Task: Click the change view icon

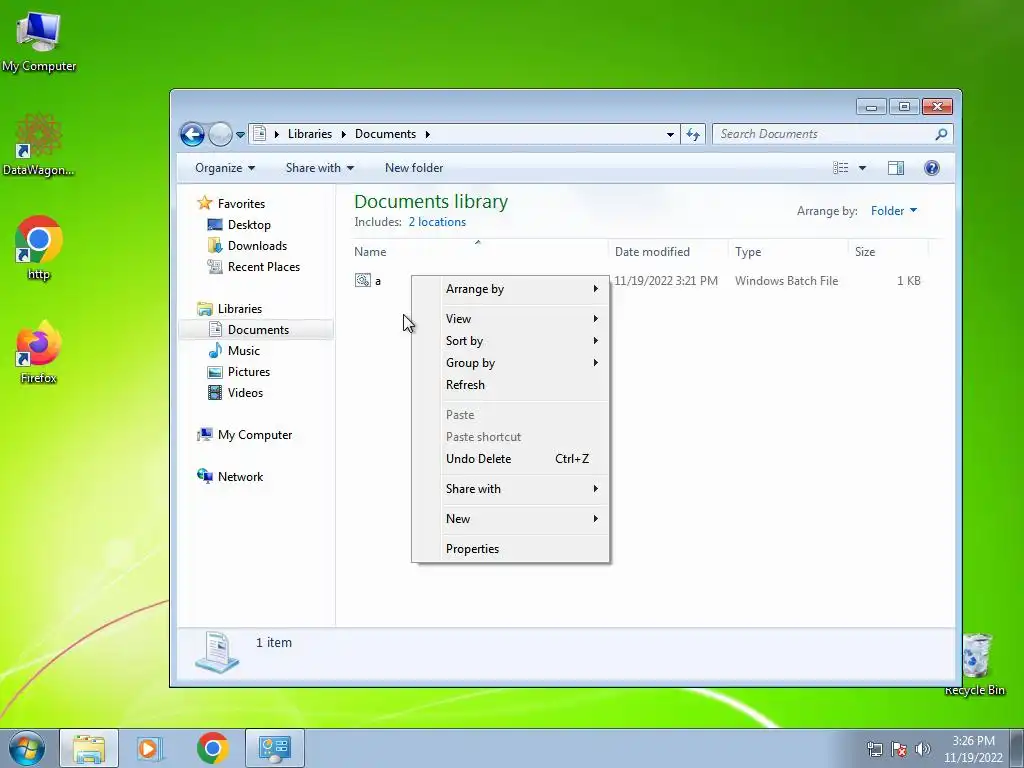Action: (840, 168)
